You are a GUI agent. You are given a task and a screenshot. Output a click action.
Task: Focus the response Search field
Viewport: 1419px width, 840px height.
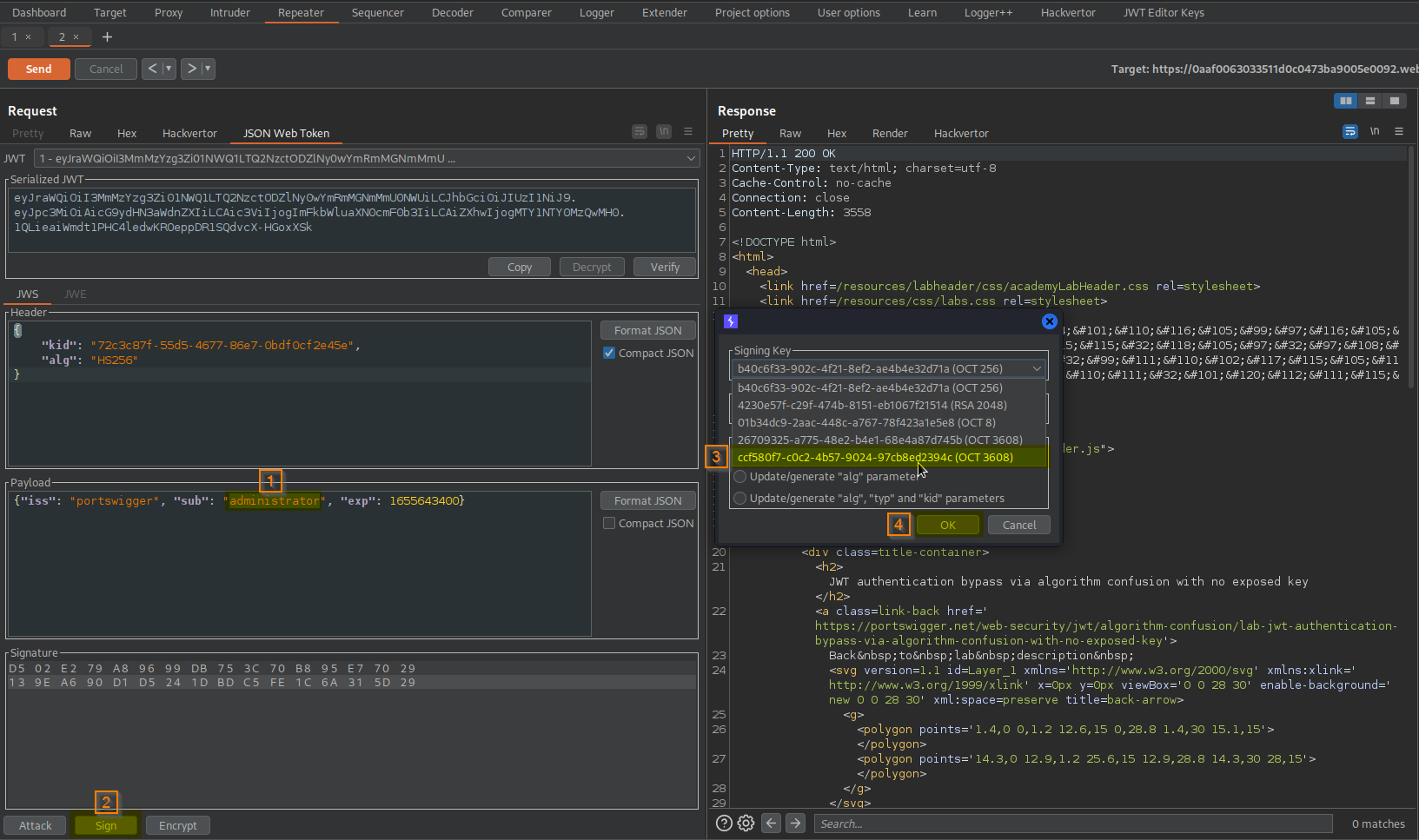(1073, 823)
